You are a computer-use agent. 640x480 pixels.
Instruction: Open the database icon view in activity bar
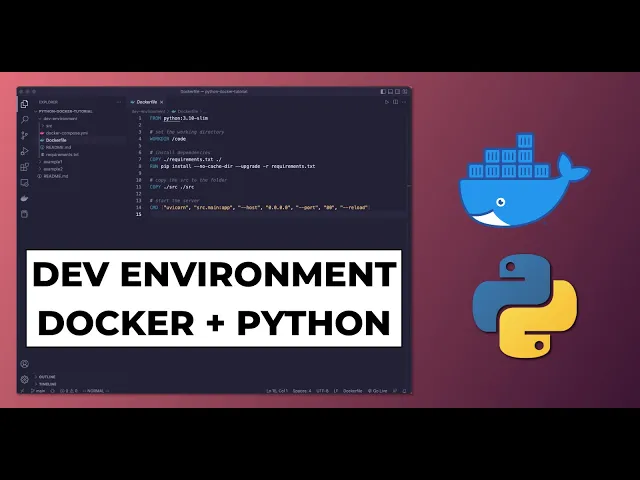pos(24,214)
